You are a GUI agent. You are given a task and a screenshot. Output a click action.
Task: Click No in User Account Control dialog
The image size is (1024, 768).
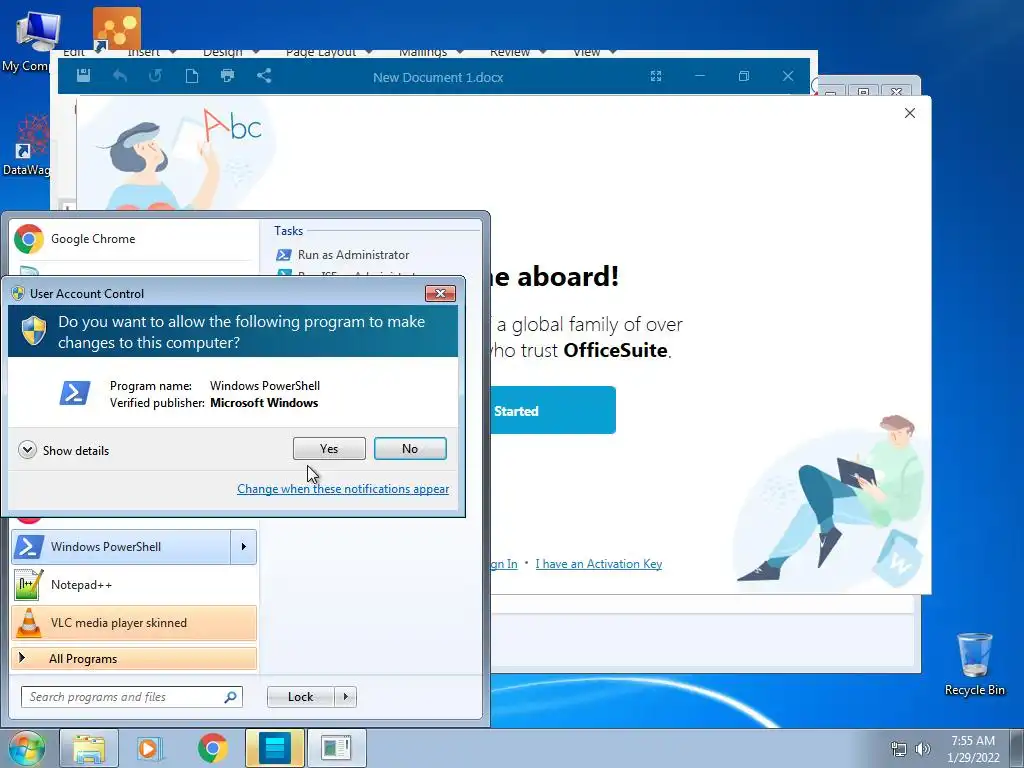(410, 449)
